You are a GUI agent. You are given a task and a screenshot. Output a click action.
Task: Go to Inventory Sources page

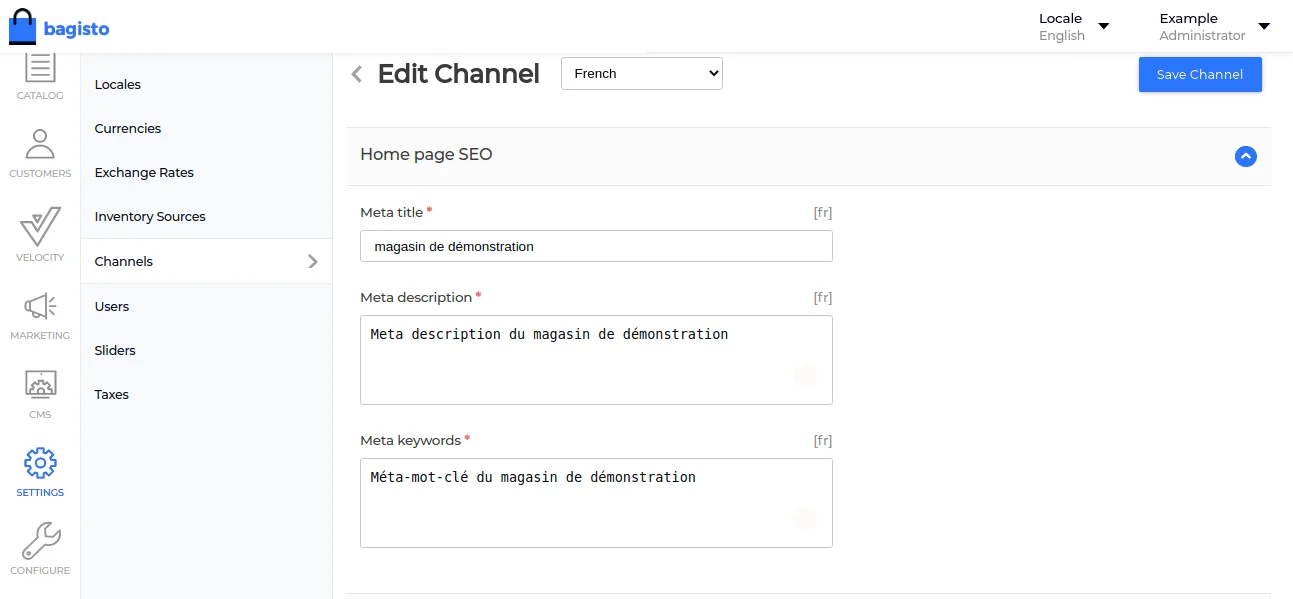pyautogui.click(x=150, y=217)
